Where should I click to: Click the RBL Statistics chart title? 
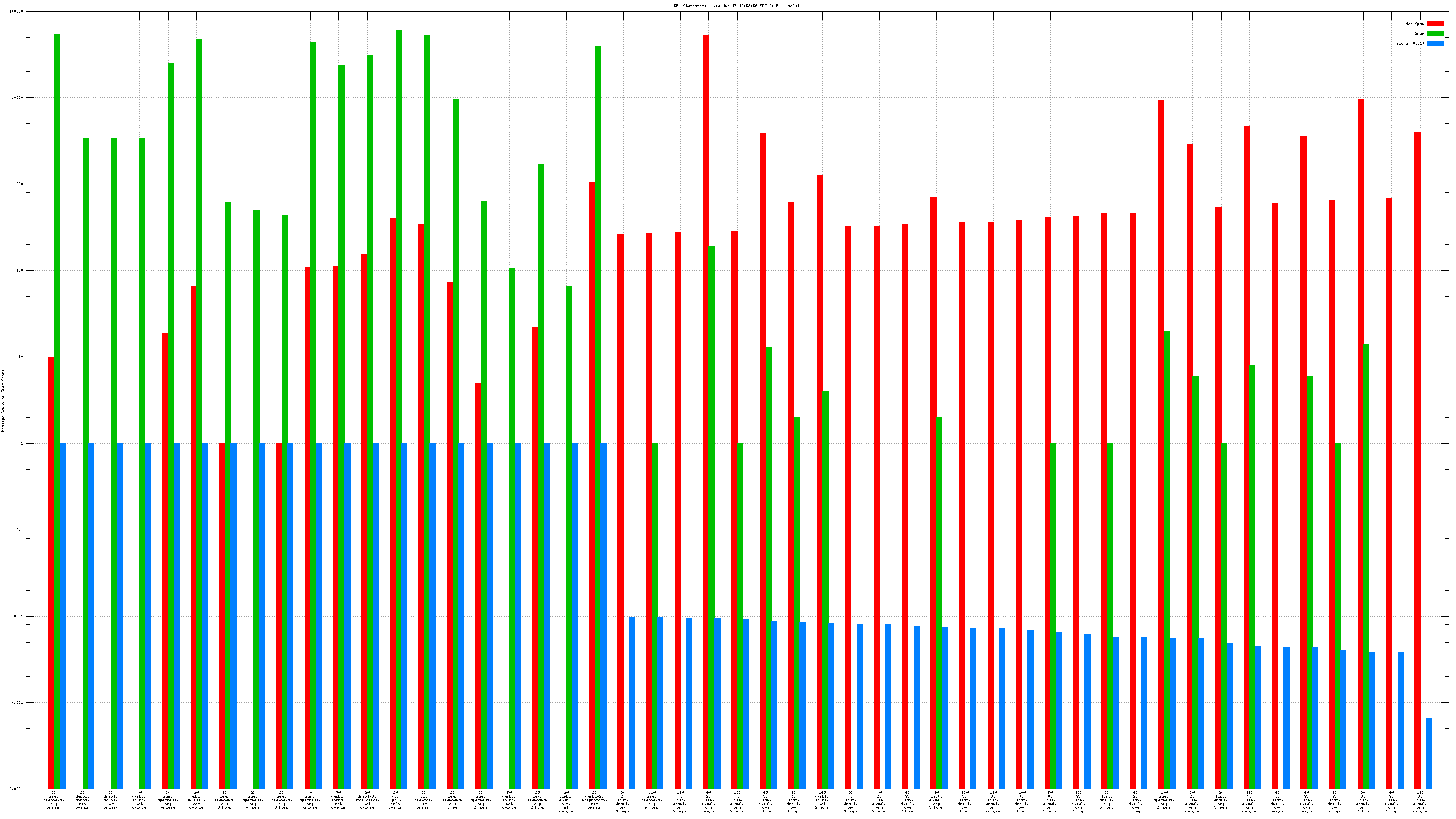736,6
